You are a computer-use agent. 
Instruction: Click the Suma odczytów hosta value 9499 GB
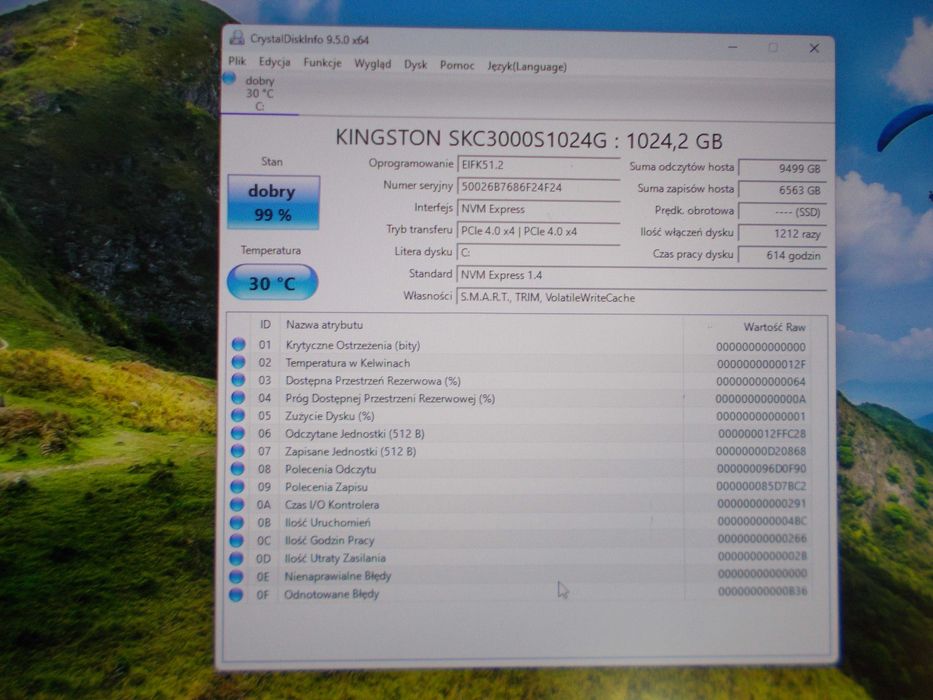click(782, 168)
